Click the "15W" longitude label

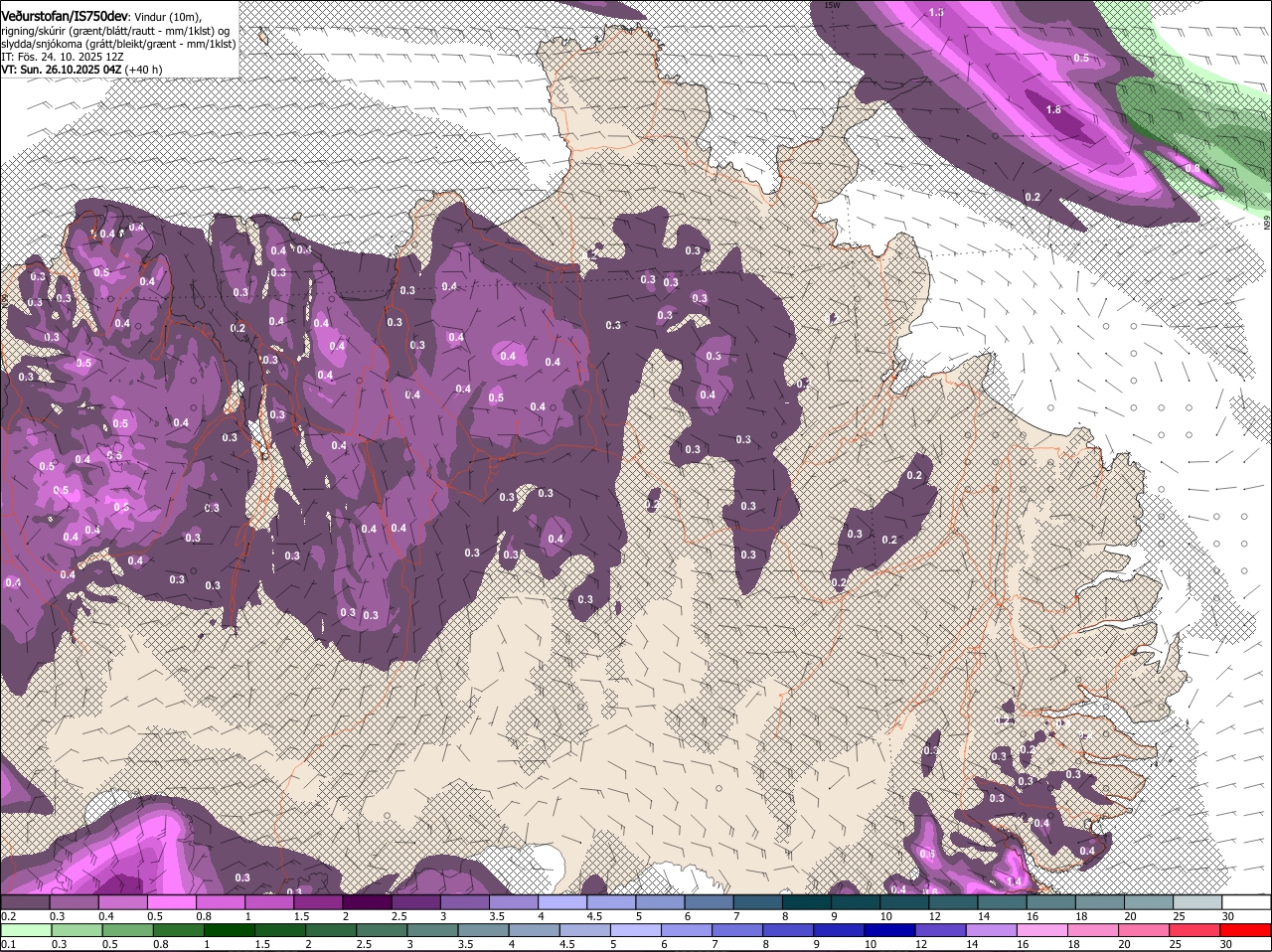click(x=832, y=5)
